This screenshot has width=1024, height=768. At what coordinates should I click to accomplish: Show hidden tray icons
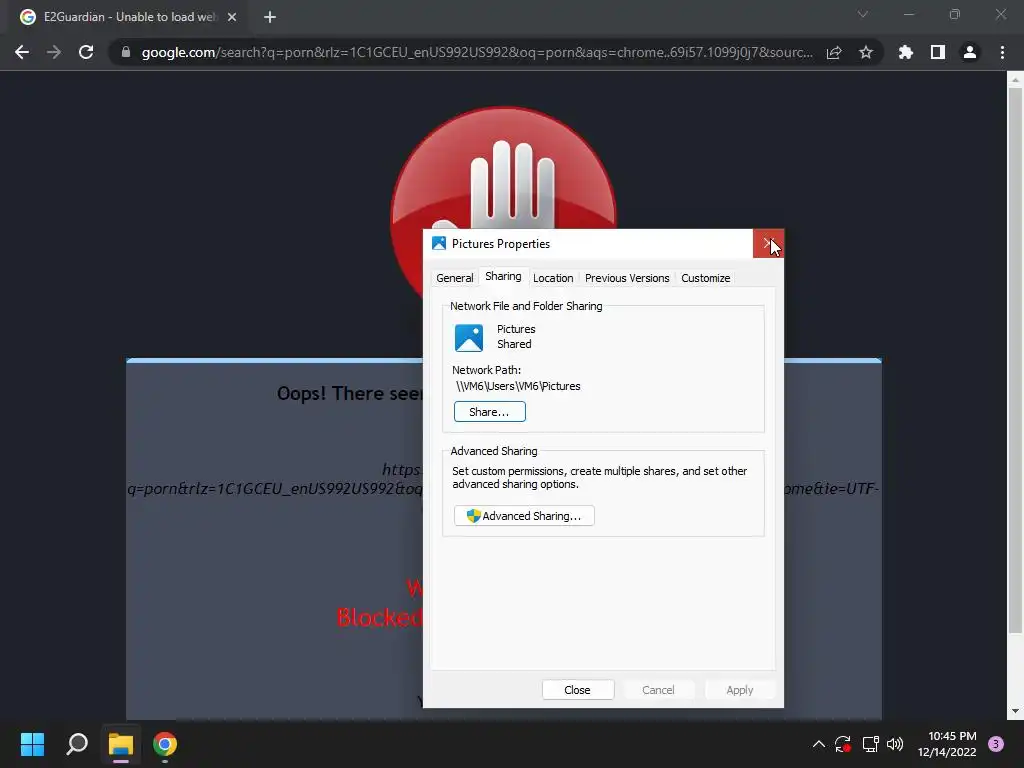(x=818, y=744)
